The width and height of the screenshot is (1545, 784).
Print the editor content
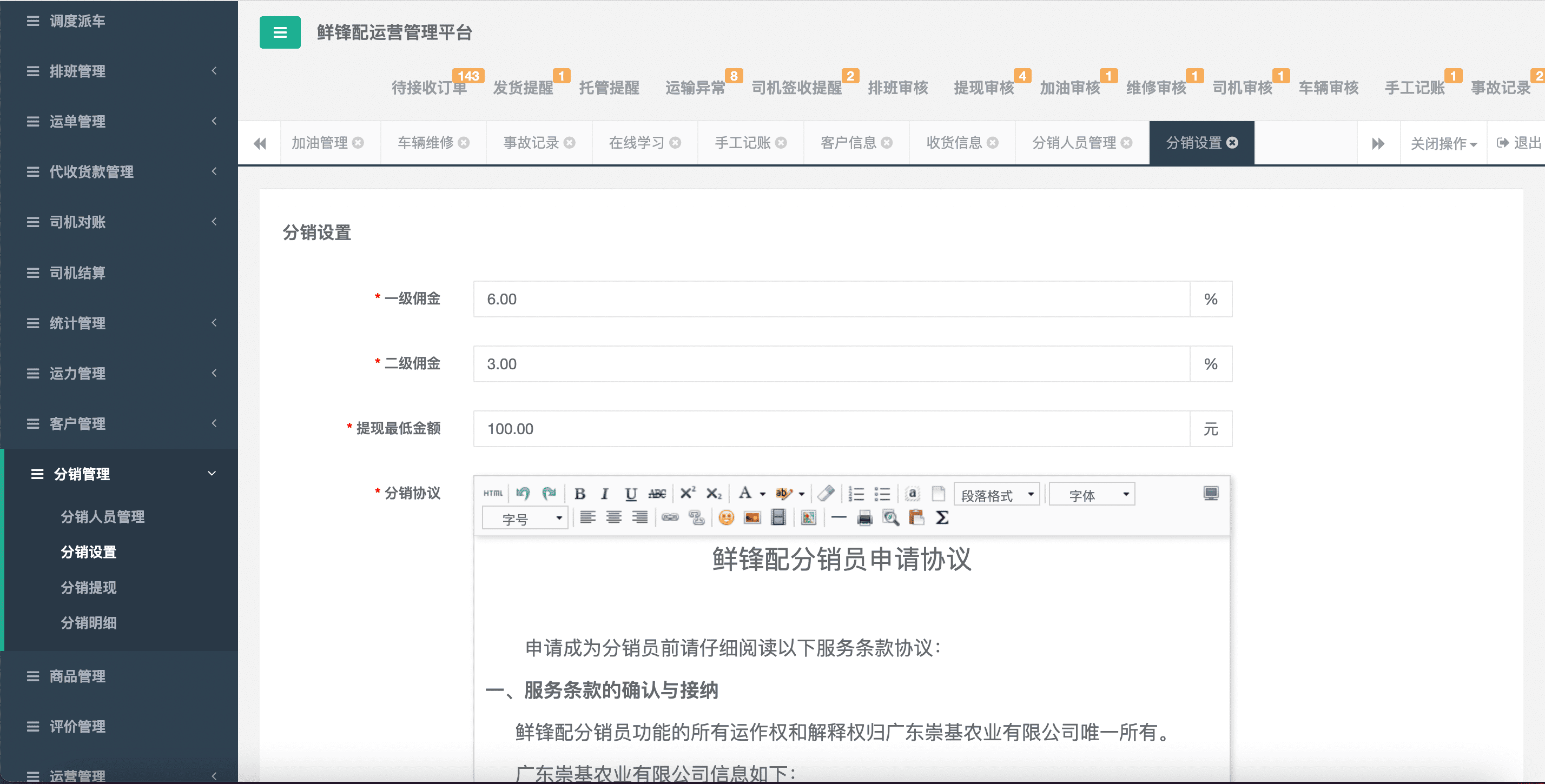[864, 517]
